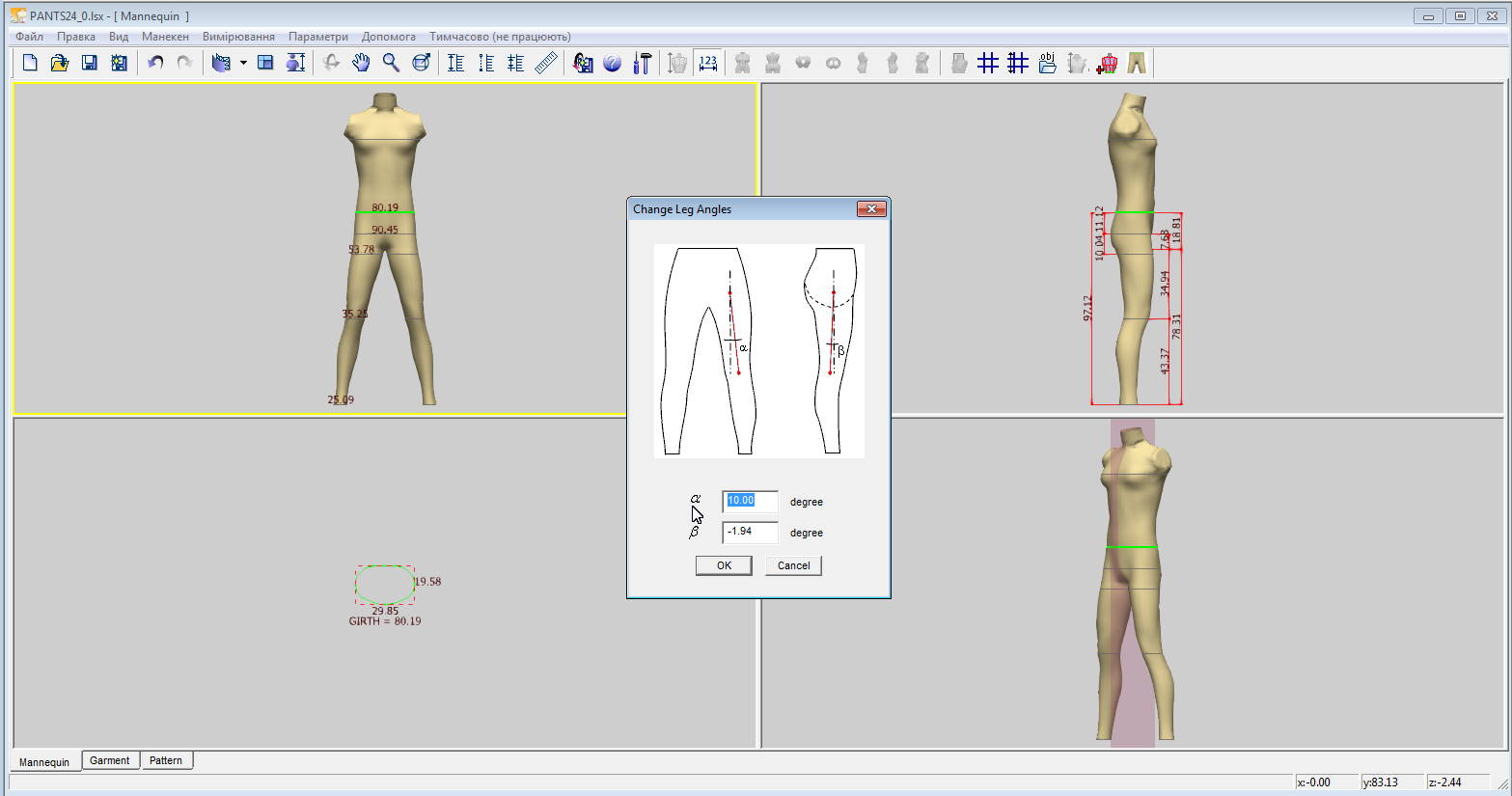The width and height of the screenshot is (1512, 796).
Task: Switch to the Pattern tab
Action: click(x=166, y=760)
